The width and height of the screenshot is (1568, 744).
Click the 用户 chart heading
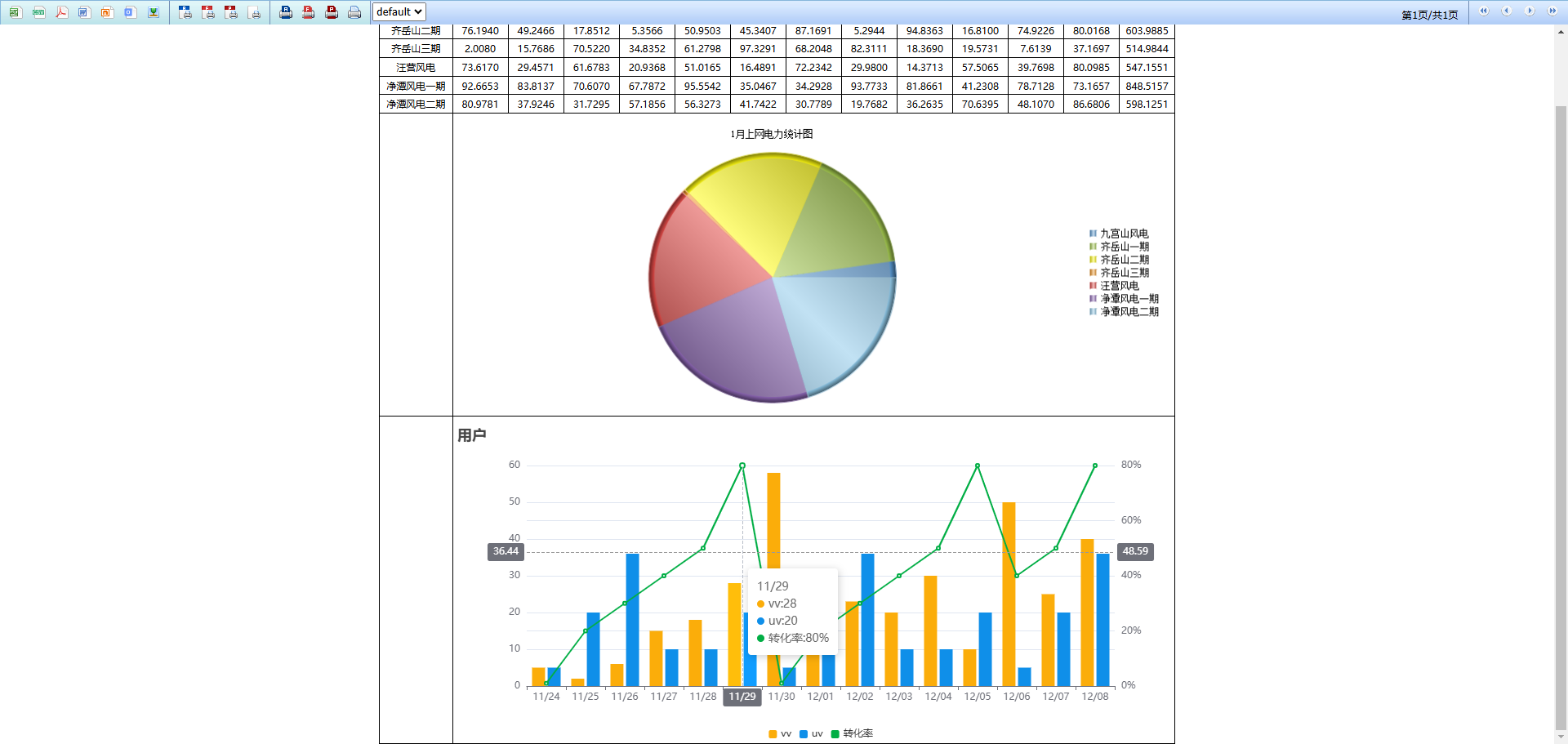[x=472, y=435]
